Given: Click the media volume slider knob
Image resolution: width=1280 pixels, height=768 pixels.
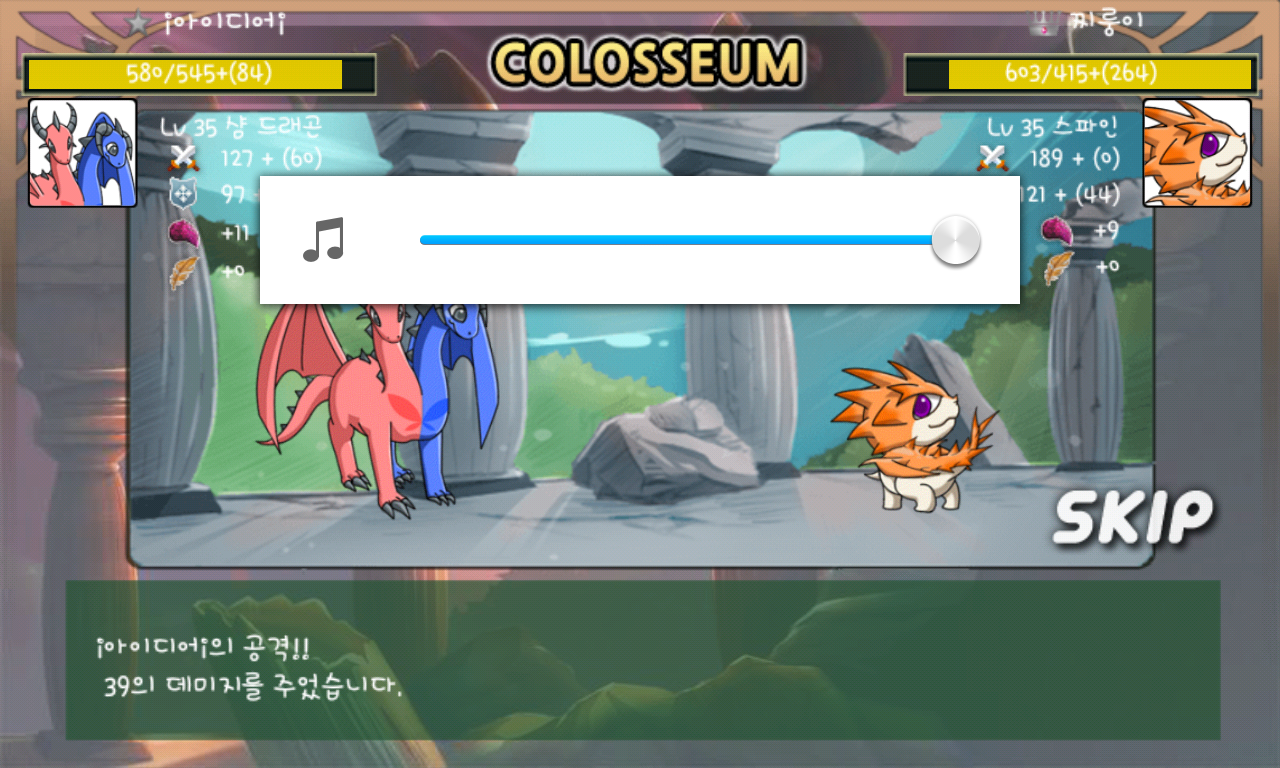Looking at the screenshot, I should [x=955, y=240].
